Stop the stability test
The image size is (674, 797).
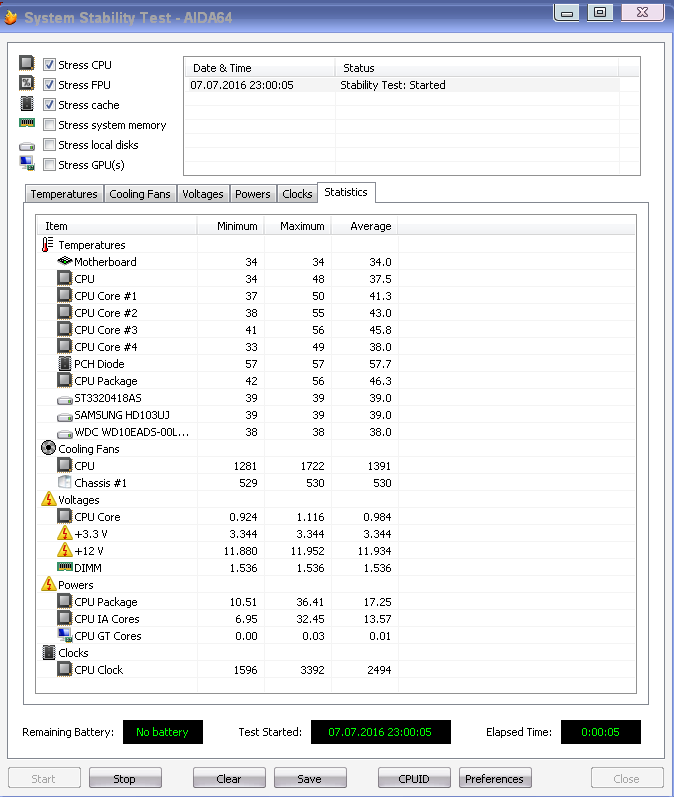point(125,778)
